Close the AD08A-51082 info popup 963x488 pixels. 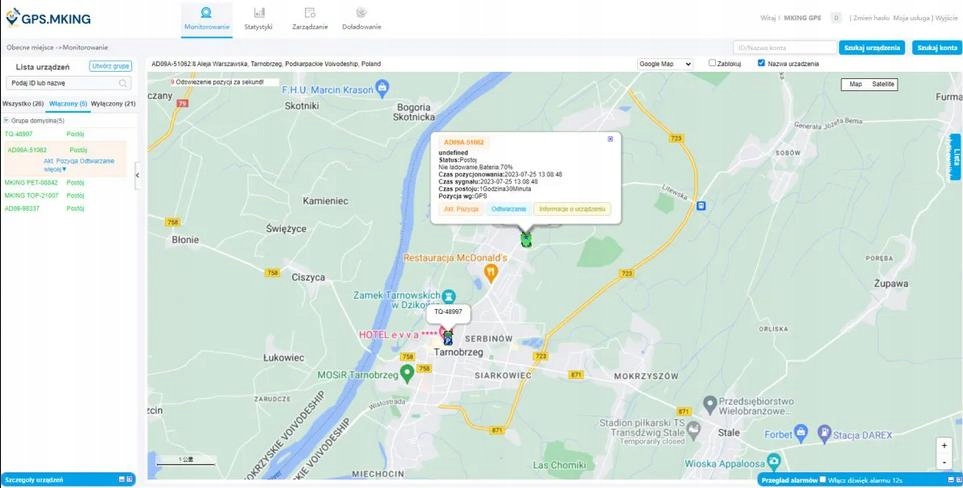pos(610,140)
